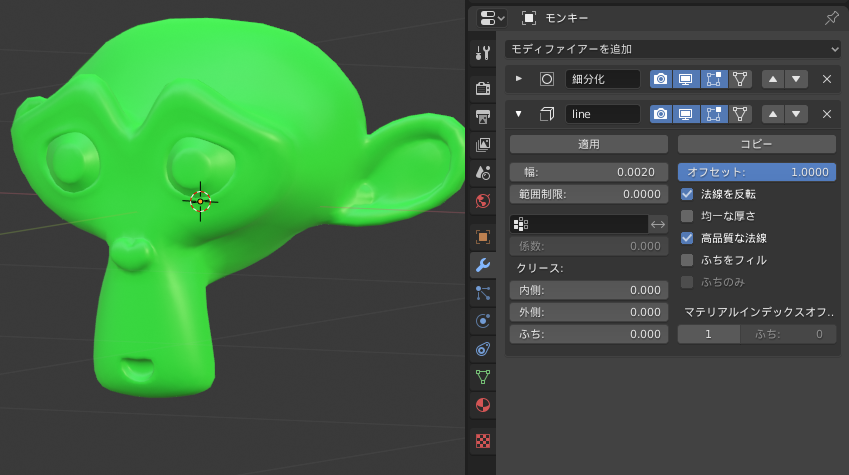Toggle the pin icon for properties
This screenshot has width=849, height=475.
tap(831, 18)
